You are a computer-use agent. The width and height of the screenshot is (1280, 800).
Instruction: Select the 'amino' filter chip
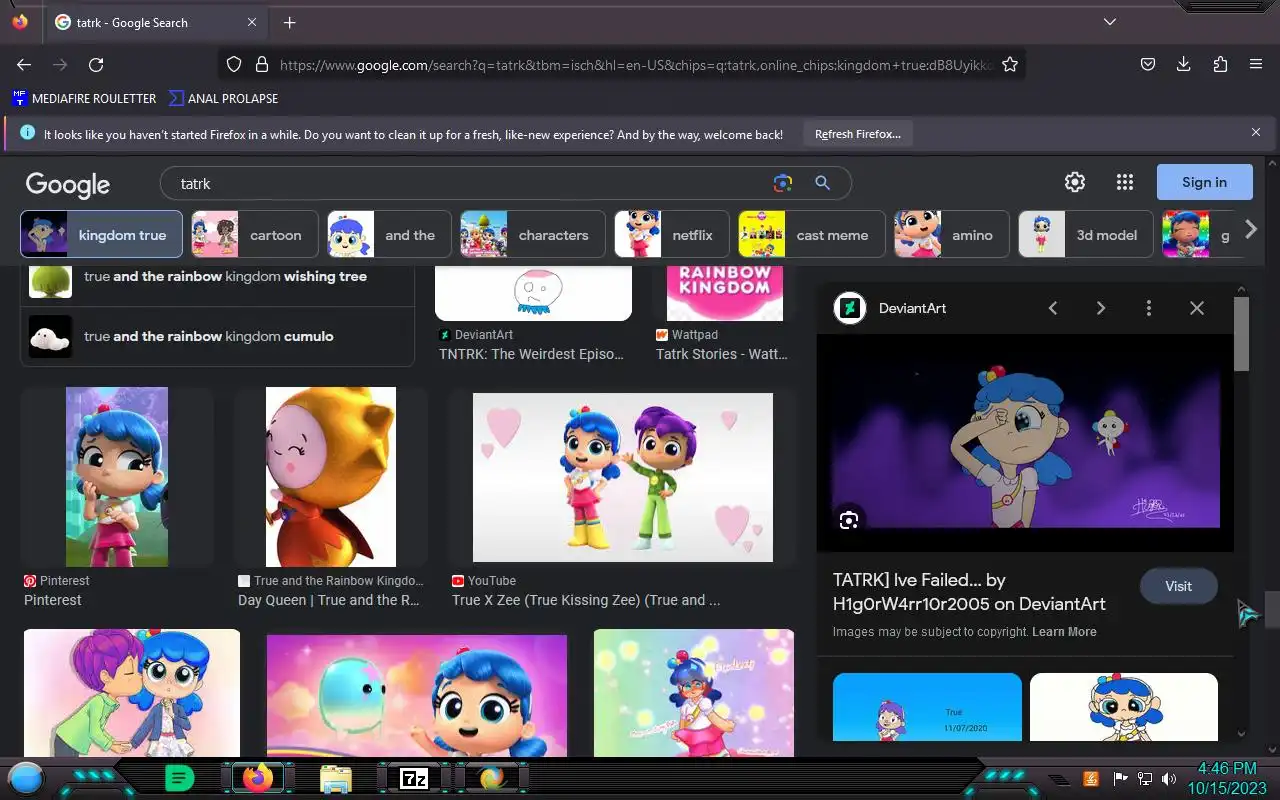tap(951, 235)
